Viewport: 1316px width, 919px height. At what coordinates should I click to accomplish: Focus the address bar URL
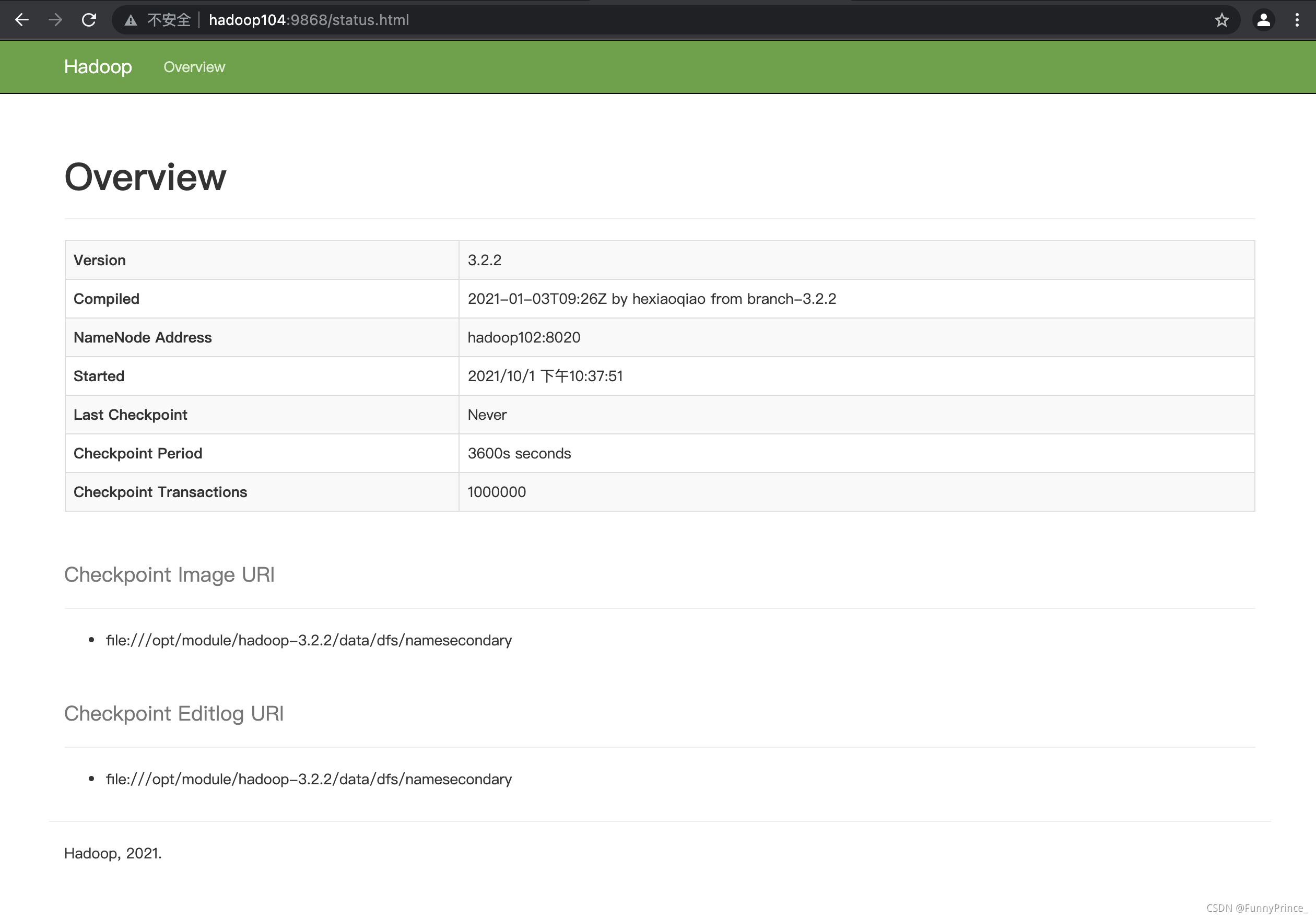point(309,20)
